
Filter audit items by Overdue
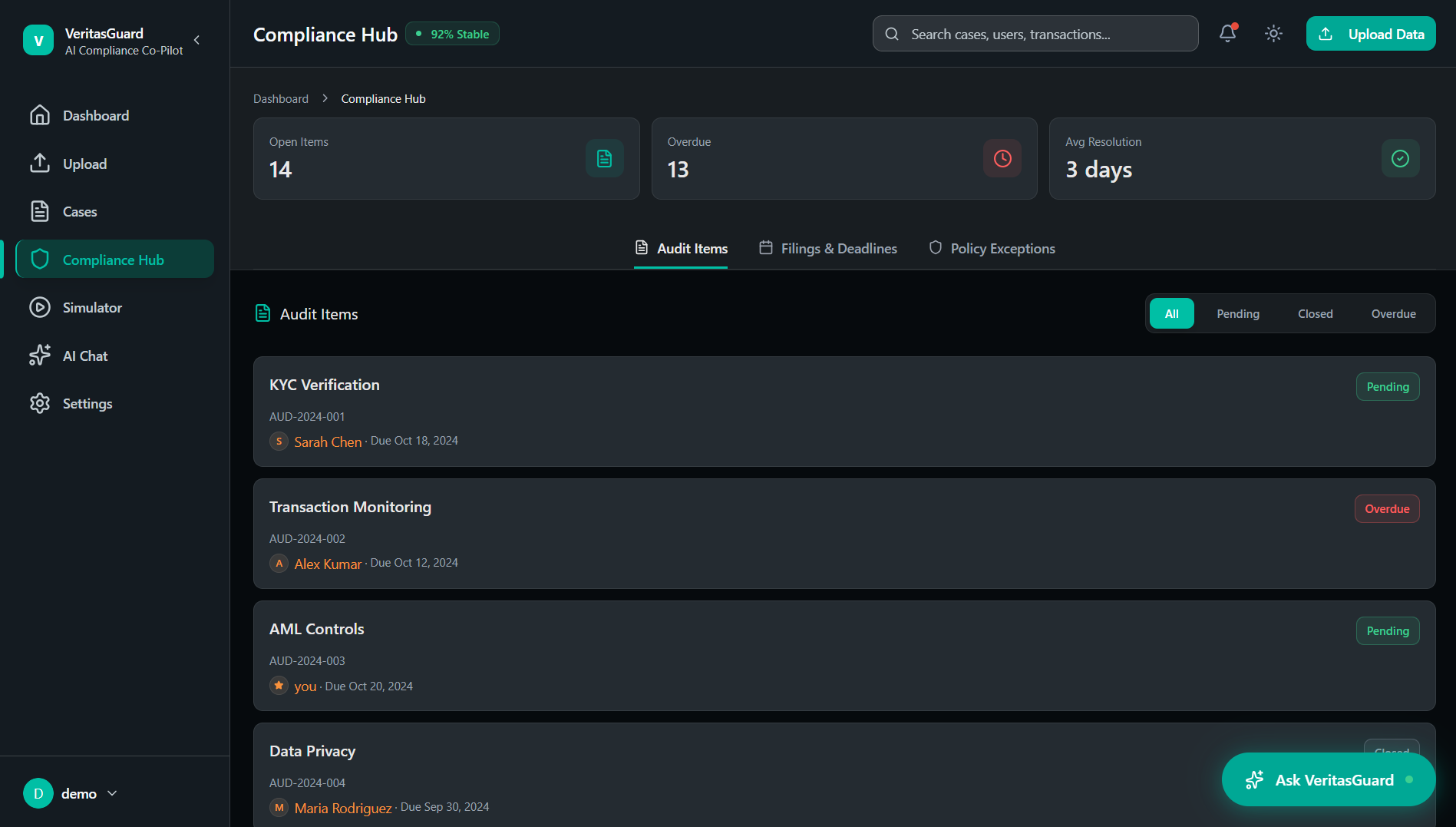pos(1393,313)
